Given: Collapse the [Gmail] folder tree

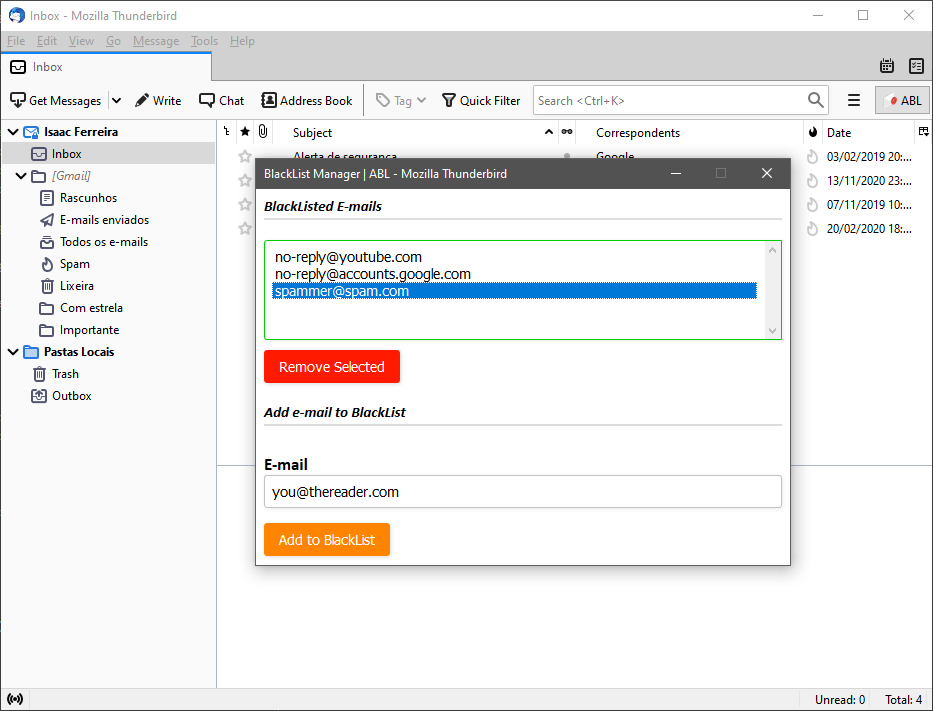Looking at the screenshot, I should click(21, 176).
